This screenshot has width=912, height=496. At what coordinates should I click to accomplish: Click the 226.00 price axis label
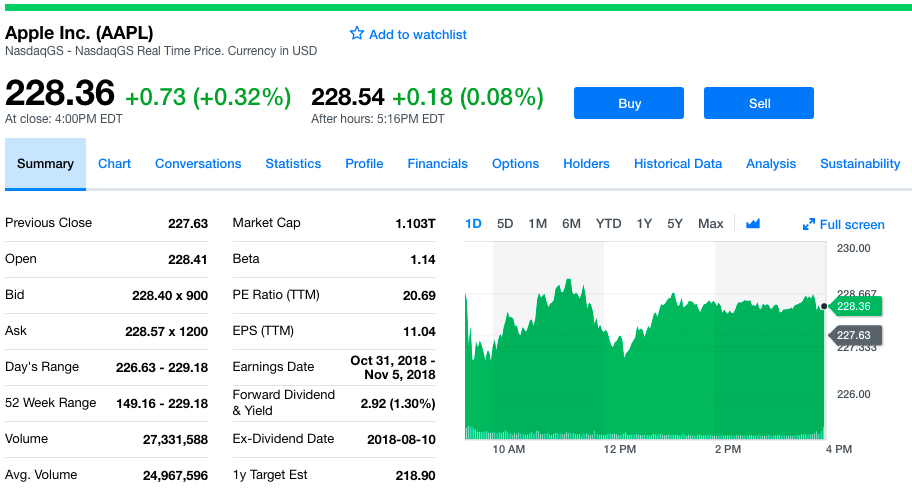pos(853,394)
